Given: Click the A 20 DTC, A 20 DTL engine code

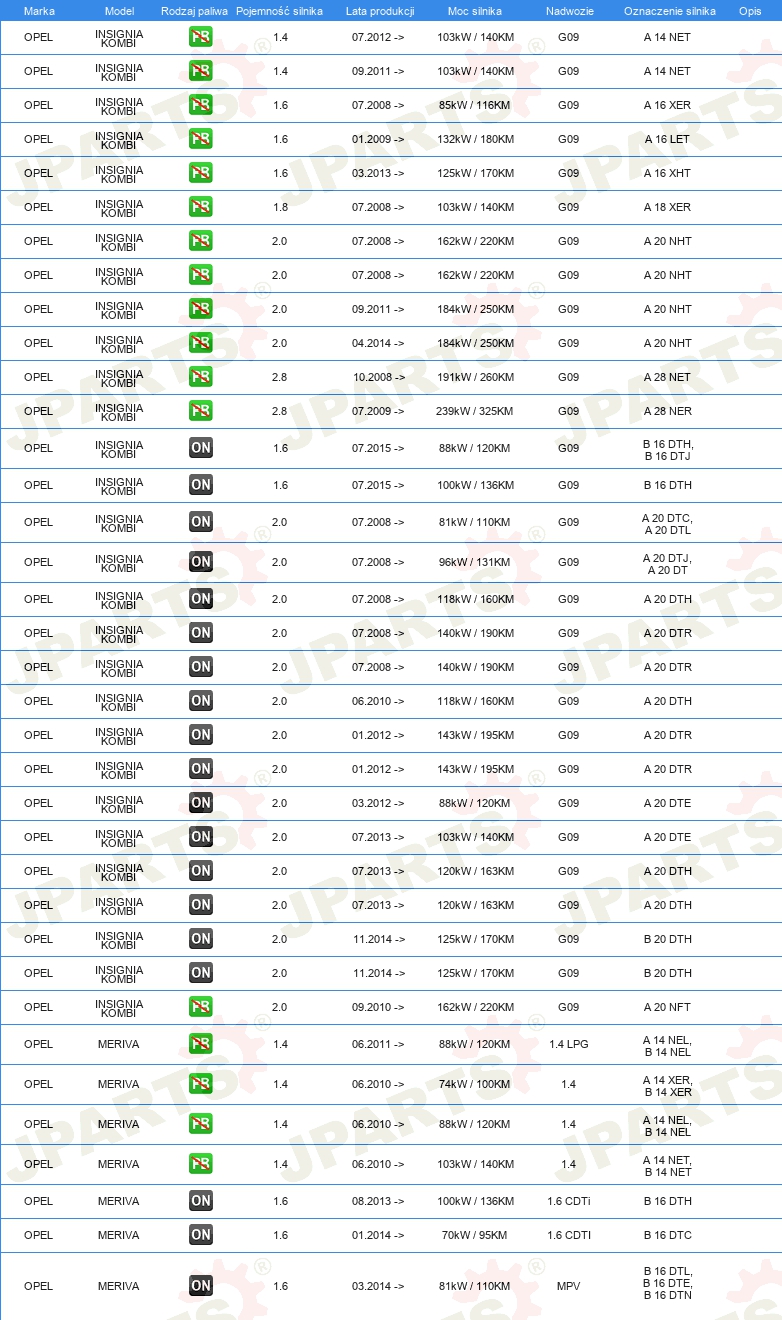Looking at the screenshot, I should click(667, 524).
